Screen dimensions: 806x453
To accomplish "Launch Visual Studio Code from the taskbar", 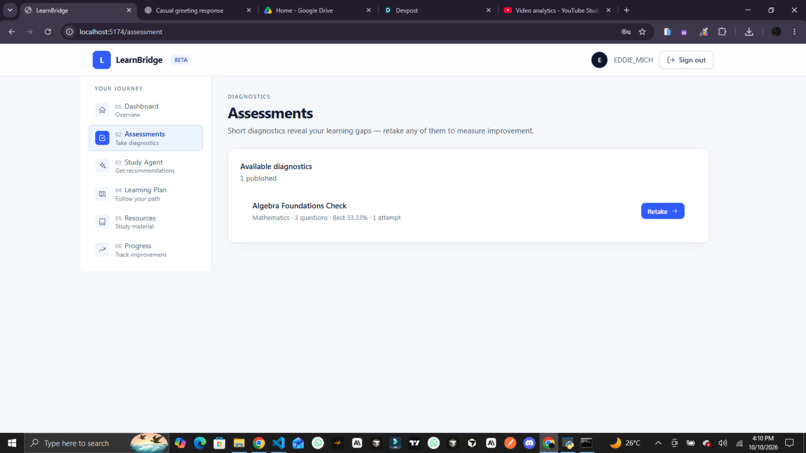I will (x=278, y=443).
